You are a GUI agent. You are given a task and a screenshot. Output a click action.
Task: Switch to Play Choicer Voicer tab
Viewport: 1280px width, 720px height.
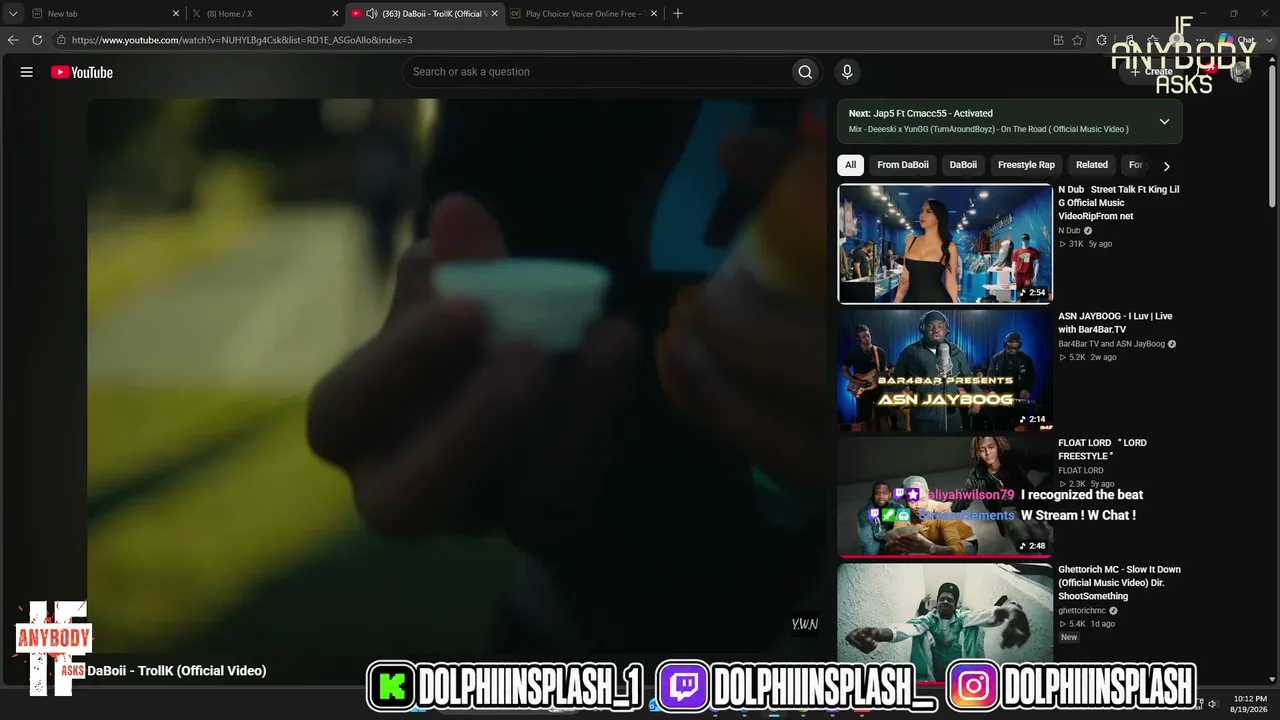click(x=584, y=14)
